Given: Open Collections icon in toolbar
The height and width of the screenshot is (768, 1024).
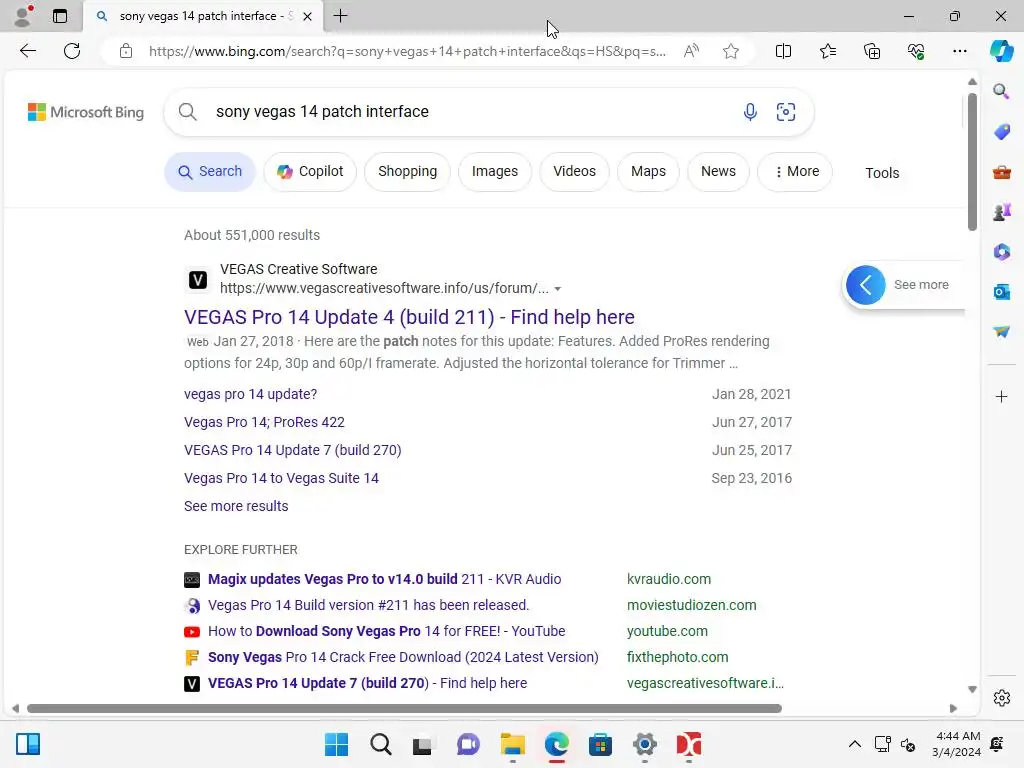Looking at the screenshot, I should tap(872, 51).
